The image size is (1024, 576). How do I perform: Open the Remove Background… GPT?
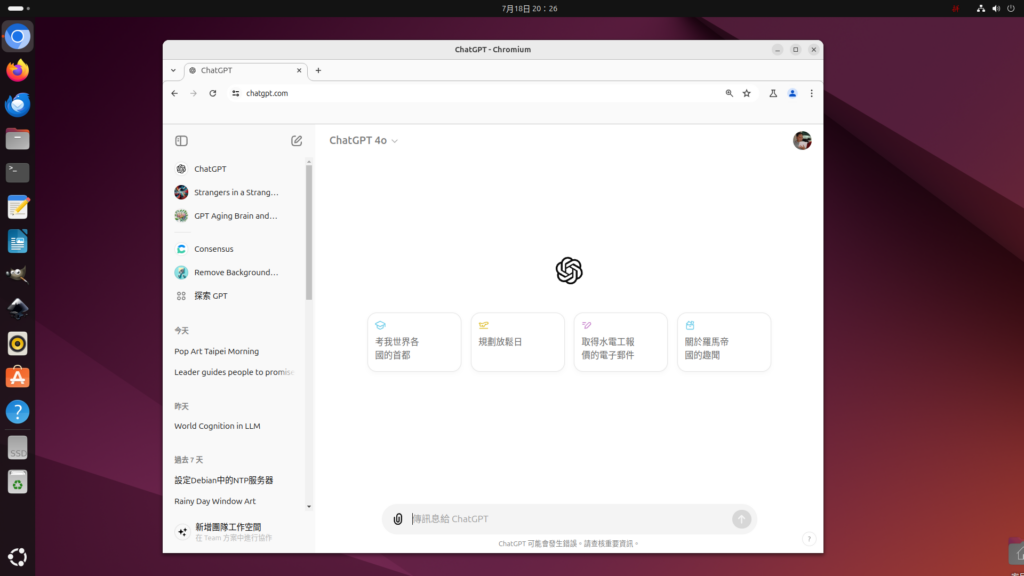[x=236, y=272]
